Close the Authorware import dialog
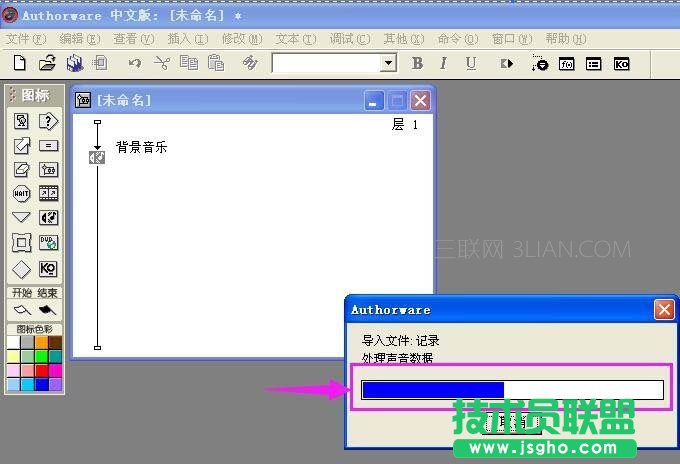The image size is (680, 464). coord(664,310)
